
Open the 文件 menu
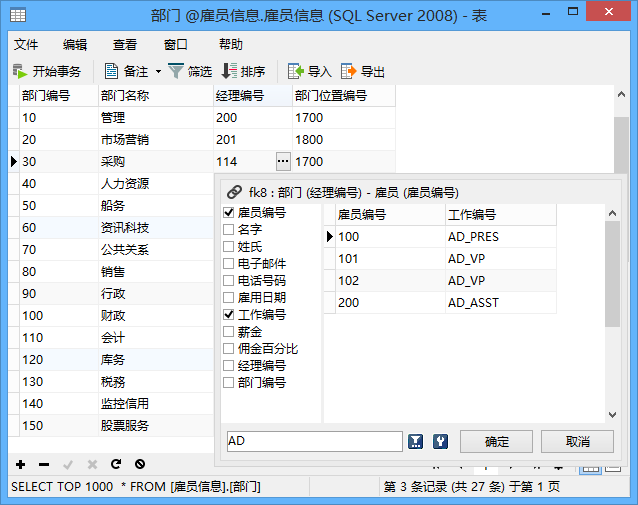pyautogui.click(x=26, y=45)
